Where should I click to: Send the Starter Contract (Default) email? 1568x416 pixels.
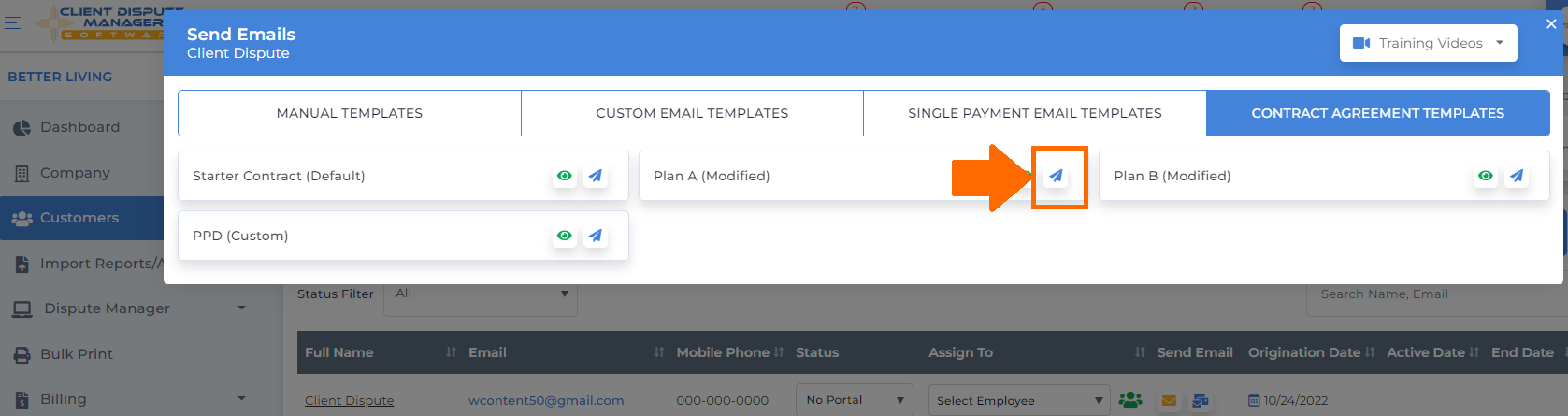tap(596, 176)
